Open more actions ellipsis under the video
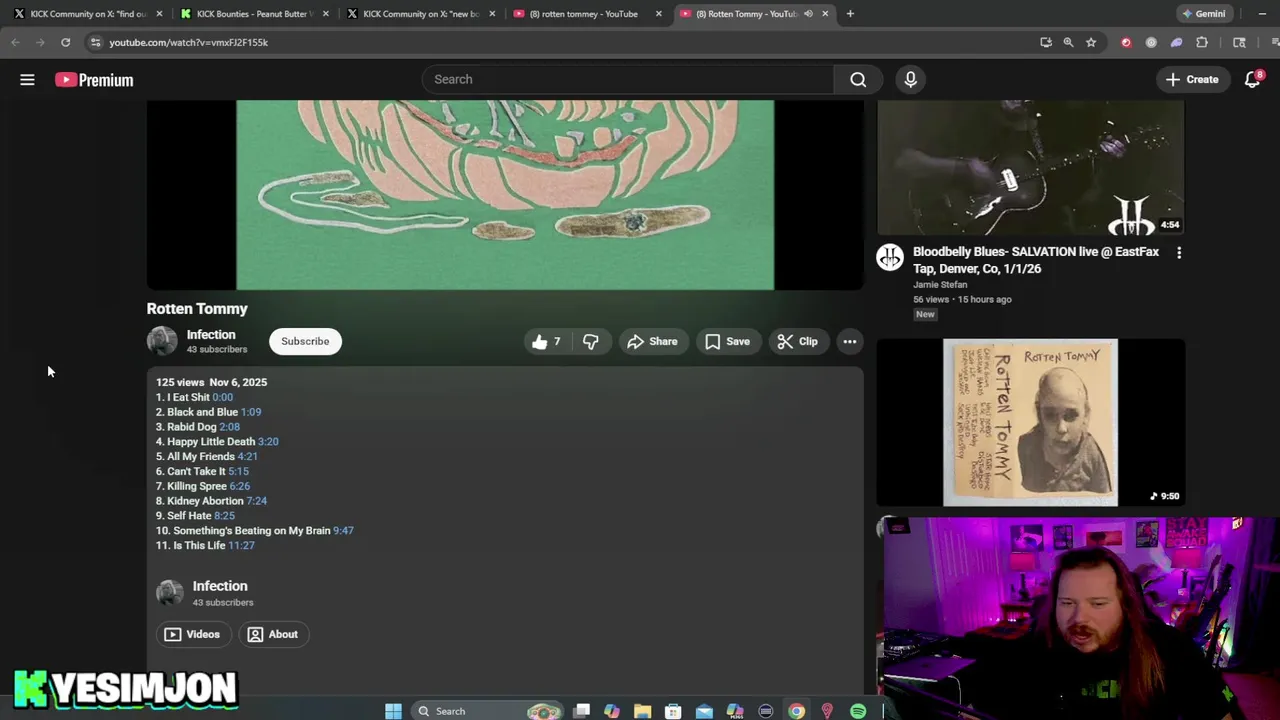Viewport: 1280px width, 720px height. pyautogui.click(x=849, y=341)
